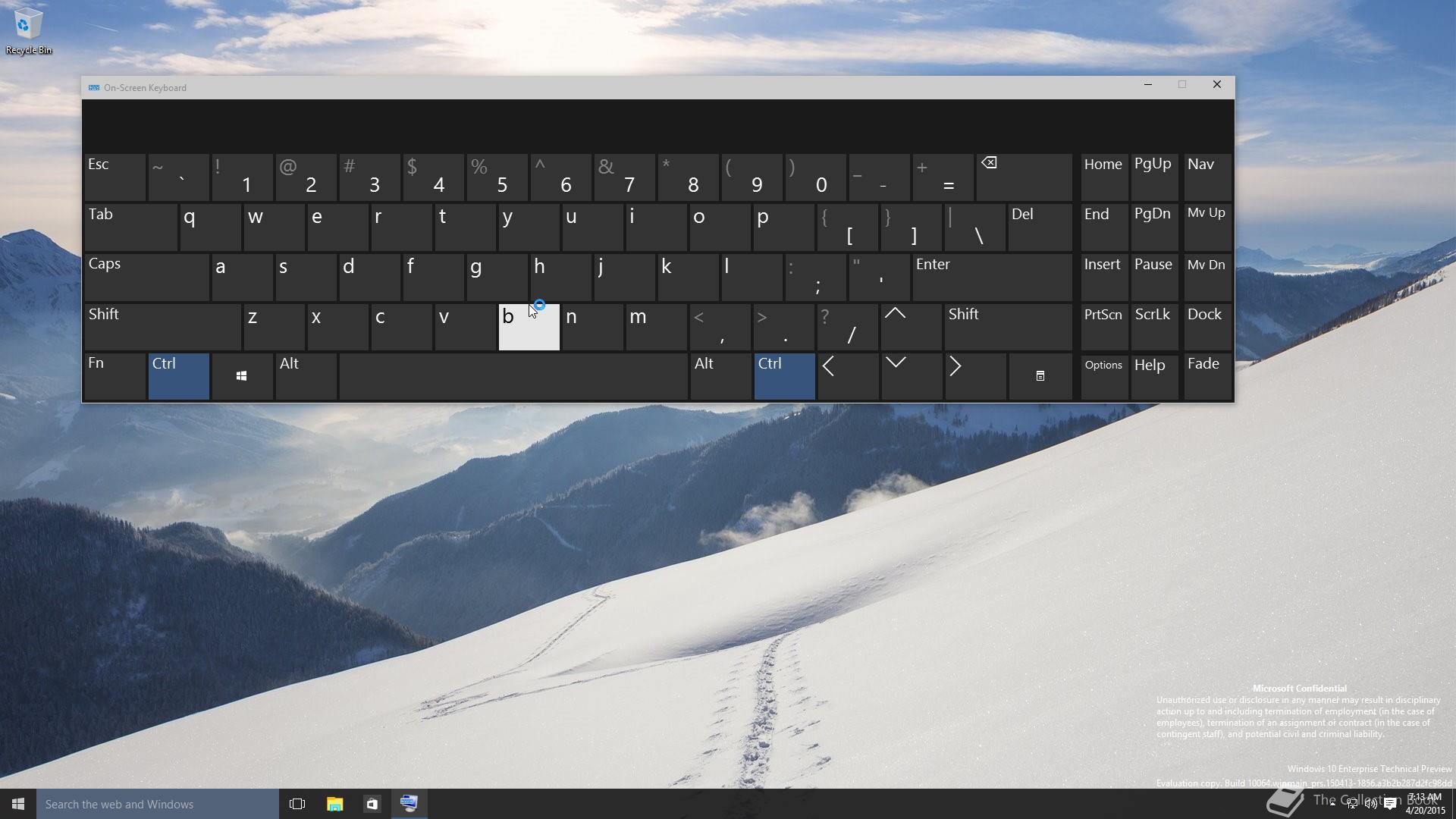This screenshot has height=819, width=1456.
Task: Click the Windows logo key on keyboard
Action: pos(242,376)
